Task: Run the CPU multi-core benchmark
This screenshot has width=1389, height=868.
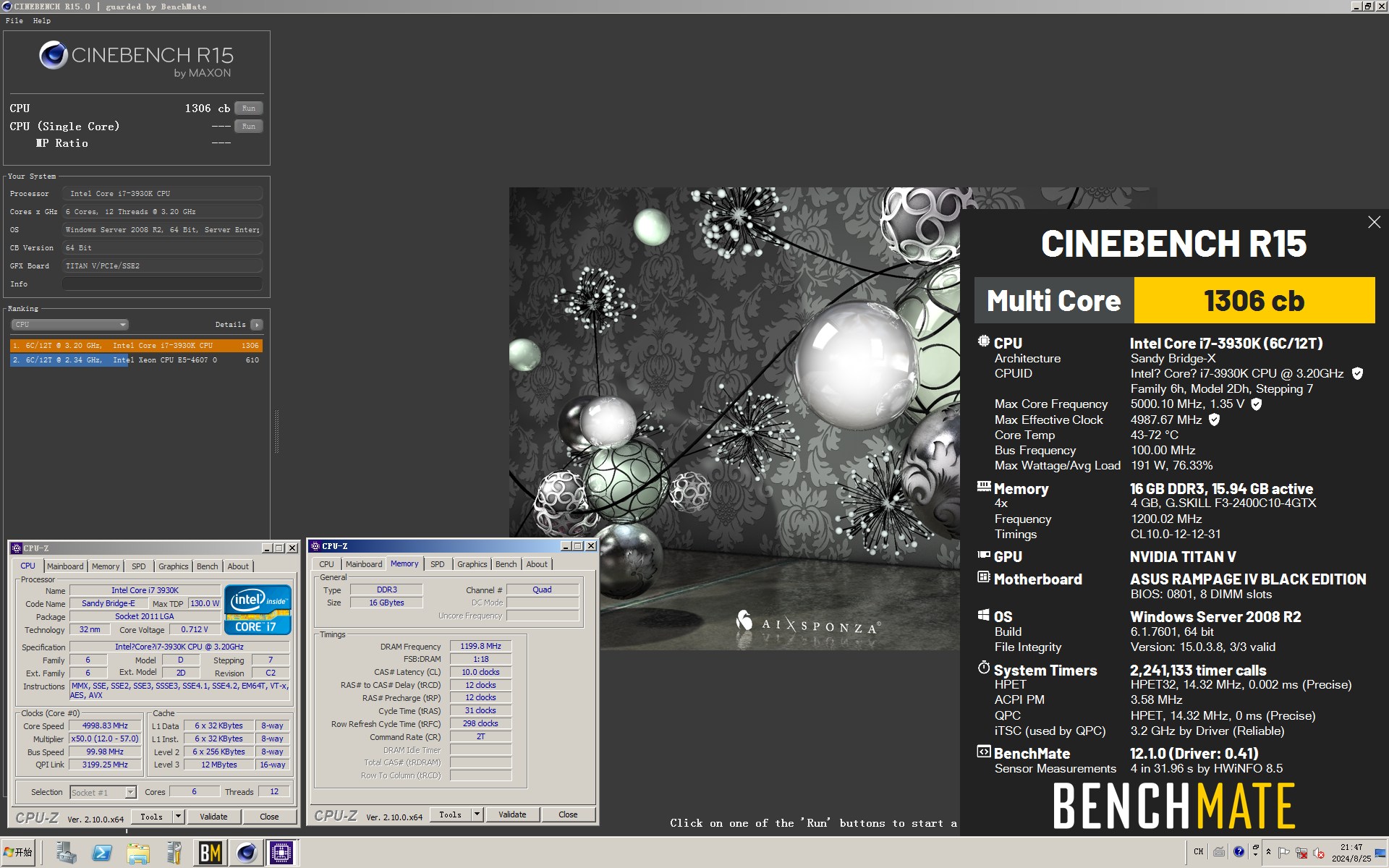Action: coord(249,109)
